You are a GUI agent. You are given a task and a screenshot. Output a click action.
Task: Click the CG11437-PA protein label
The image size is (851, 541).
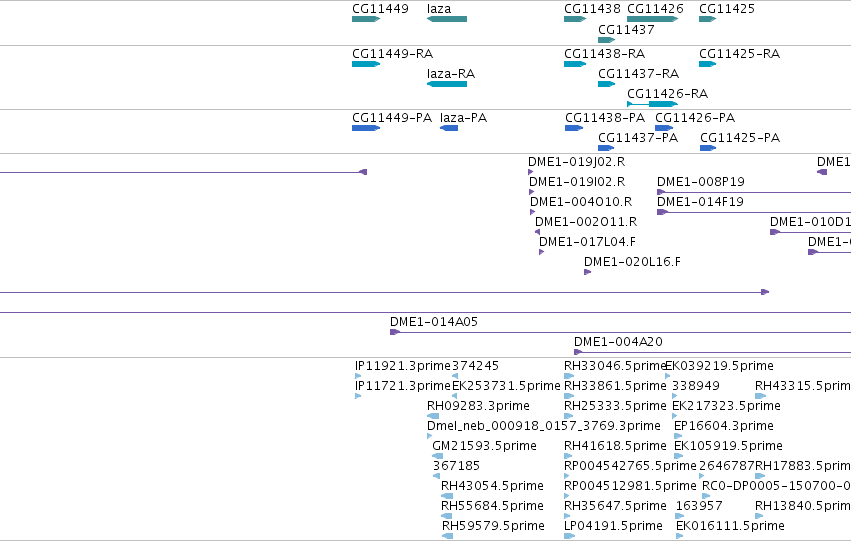pyautogui.click(x=638, y=138)
